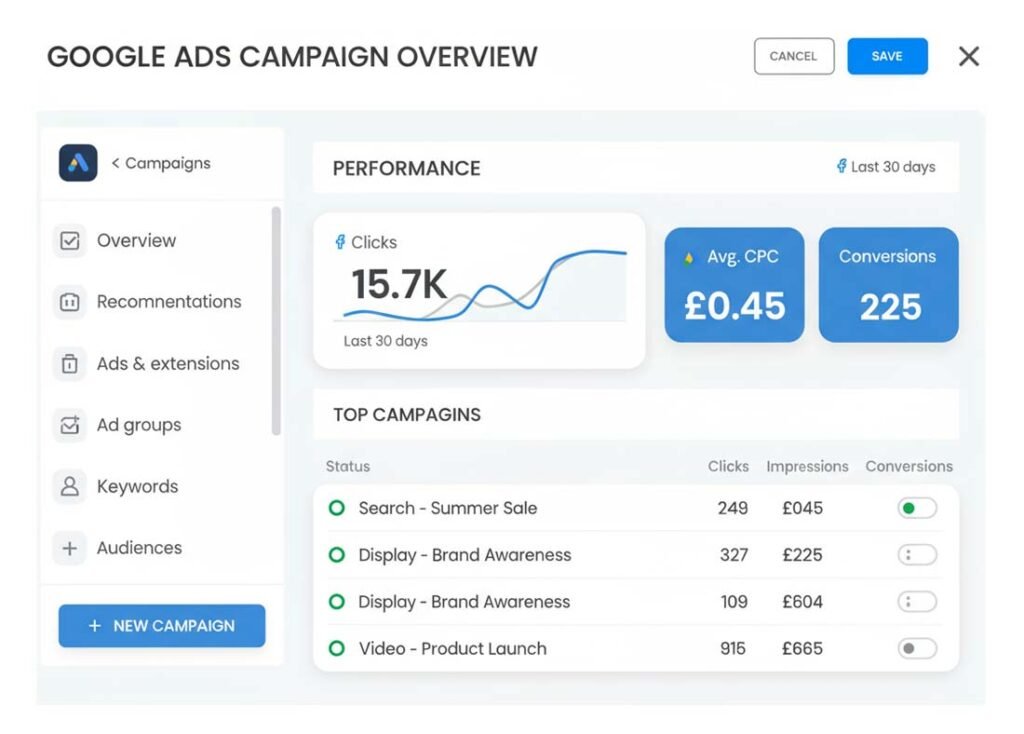Open Ads & extensions icon
Image resolution: width=1024 pixels, height=734 pixels.
point(70,364)
